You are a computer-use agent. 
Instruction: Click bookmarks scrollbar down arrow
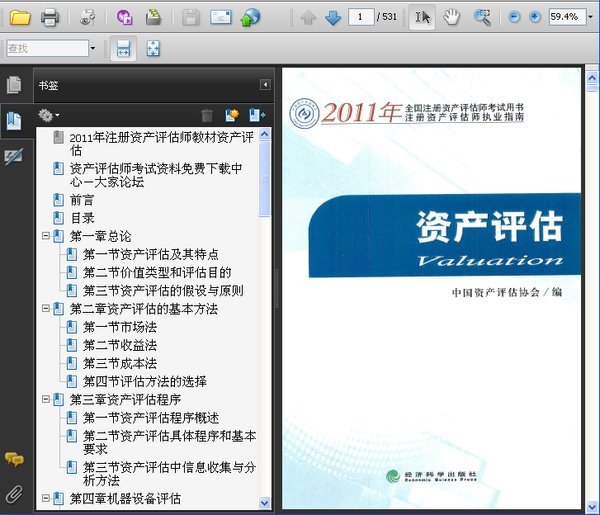[x=264, y=502]
